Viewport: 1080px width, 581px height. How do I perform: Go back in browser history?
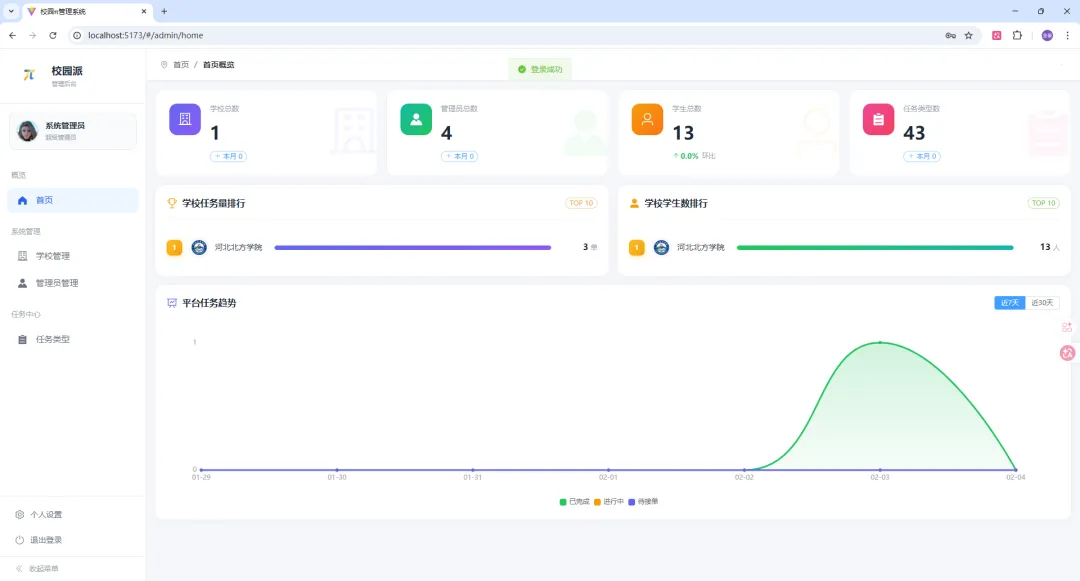(x=12, y=35)
